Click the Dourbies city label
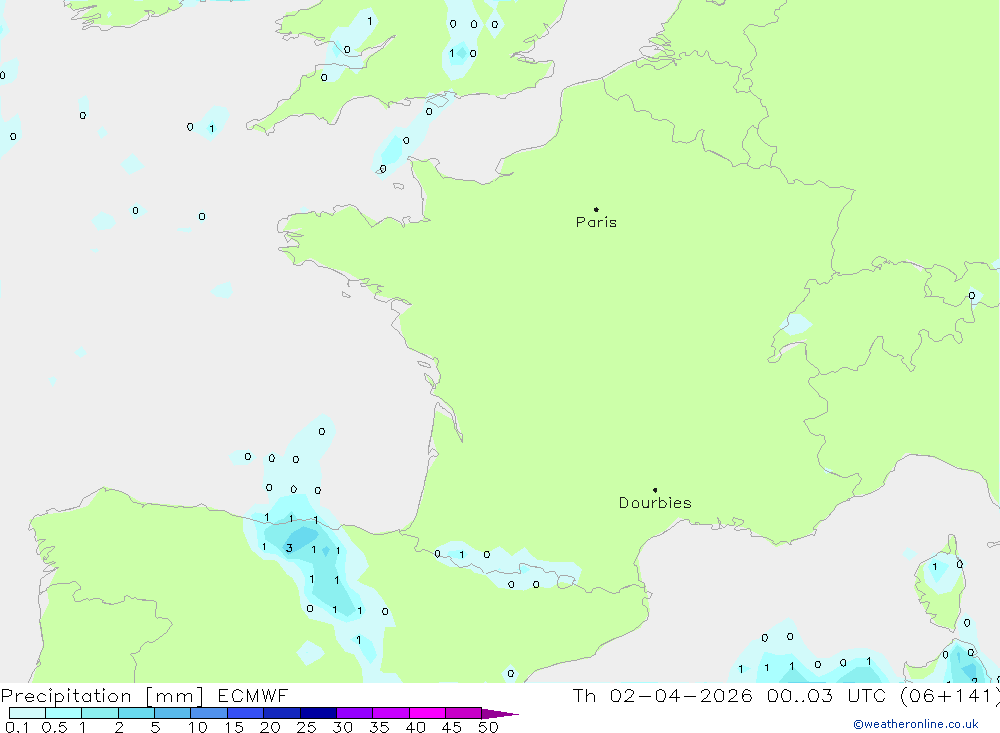Screen dimensions: 1000x733 coord(655,503)
